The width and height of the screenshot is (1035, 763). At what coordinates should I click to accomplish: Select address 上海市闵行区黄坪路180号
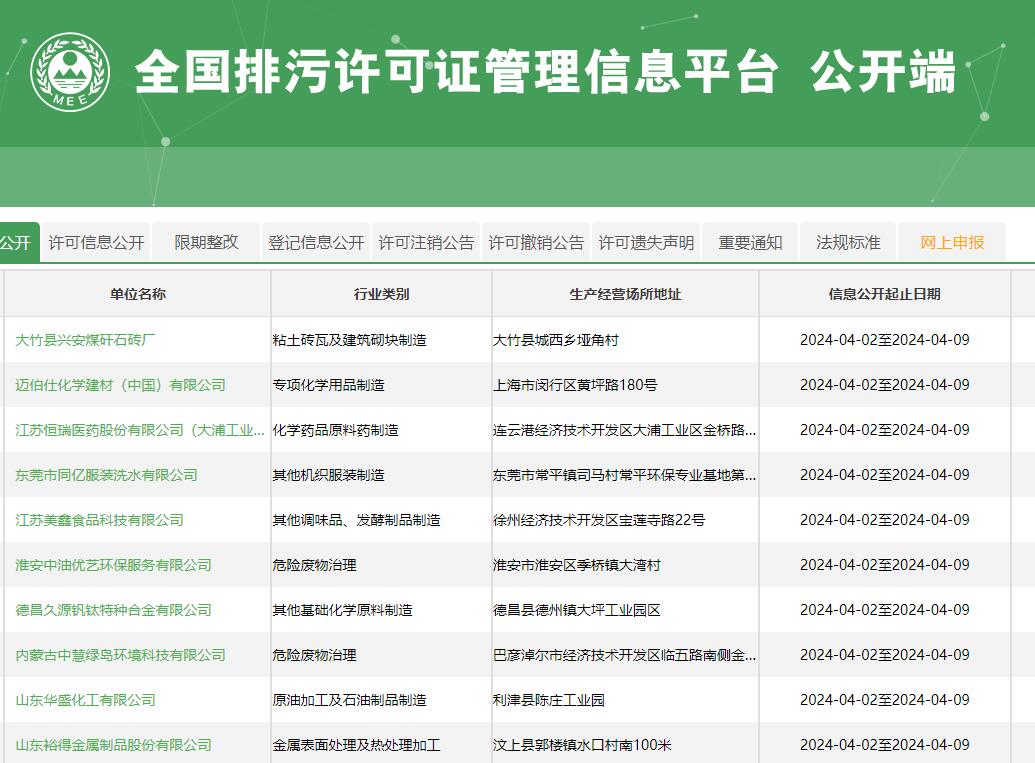tap(575, 385)
